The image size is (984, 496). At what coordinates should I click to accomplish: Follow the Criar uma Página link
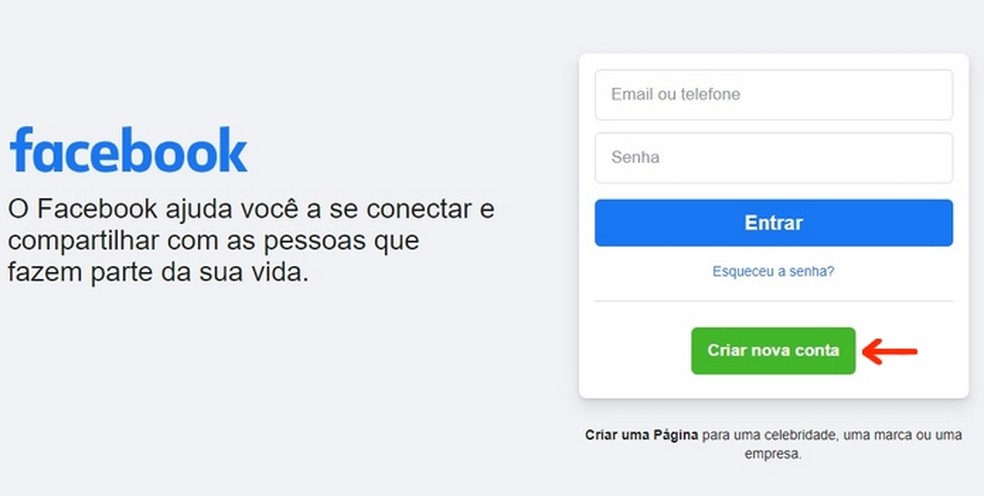coord(641,436)
